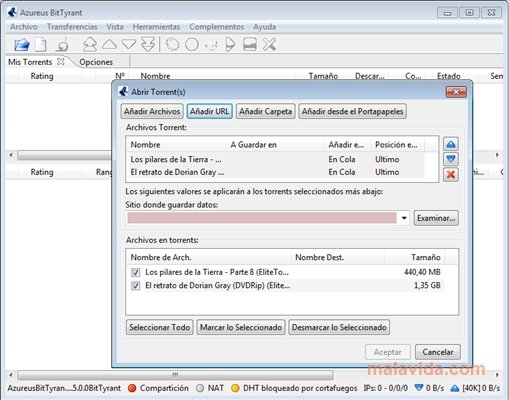Click Desmarcar lo Seleccionado button
The image size is (509, 400).
click(339, 327)
